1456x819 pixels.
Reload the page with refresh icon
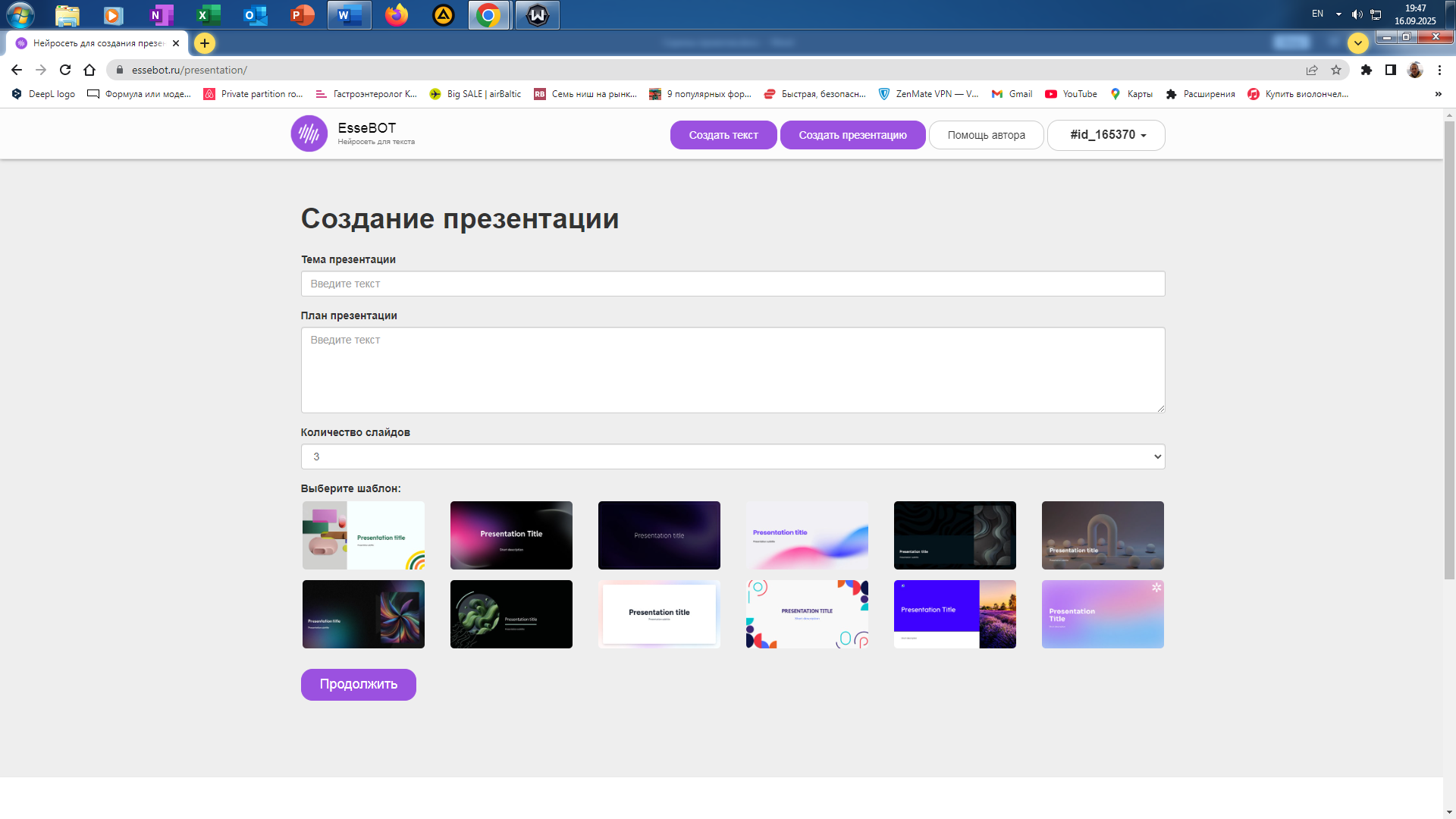[x=65, y=70]
